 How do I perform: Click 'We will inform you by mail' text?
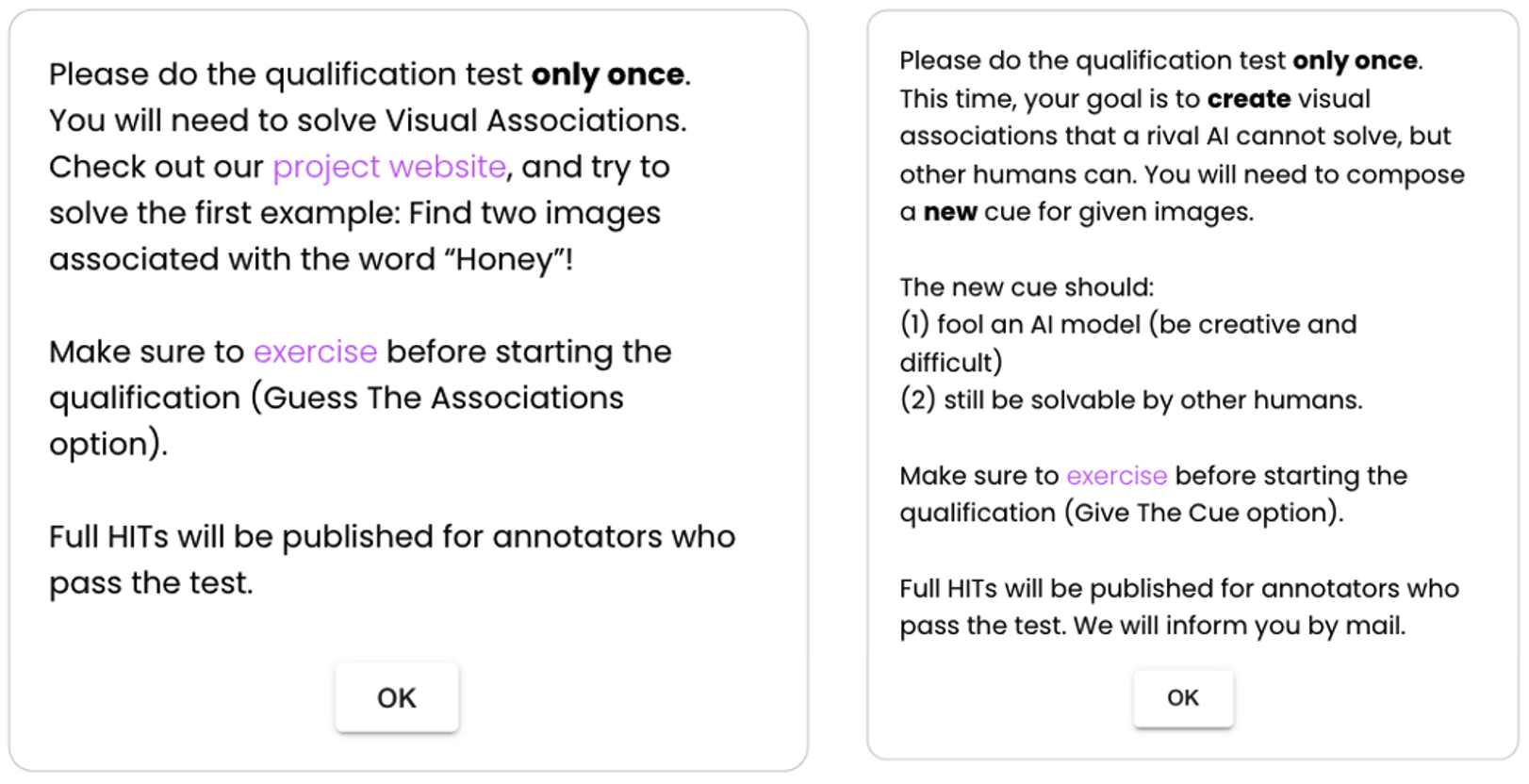point(1239,627)
